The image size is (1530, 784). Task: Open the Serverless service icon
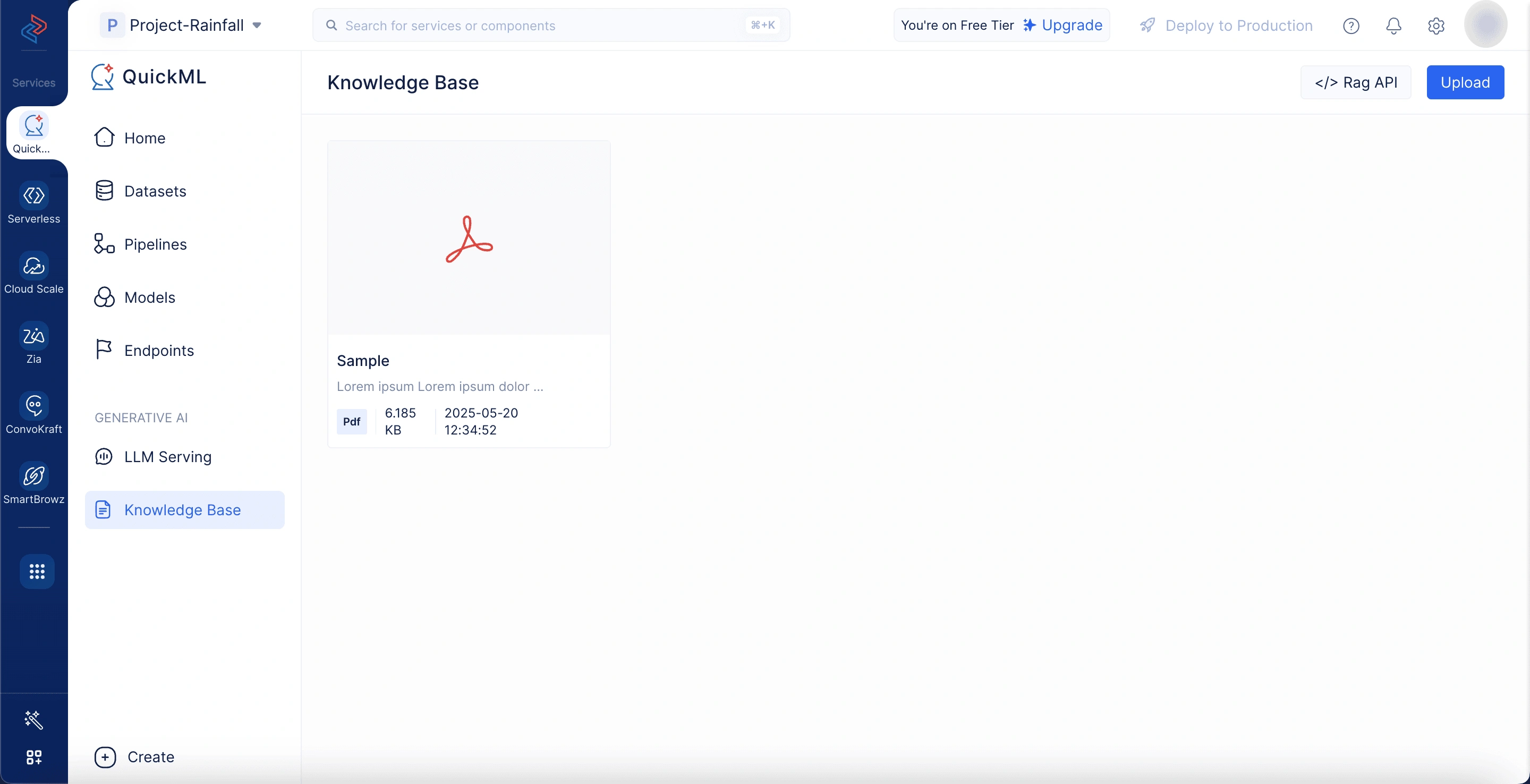coord(34,195)
